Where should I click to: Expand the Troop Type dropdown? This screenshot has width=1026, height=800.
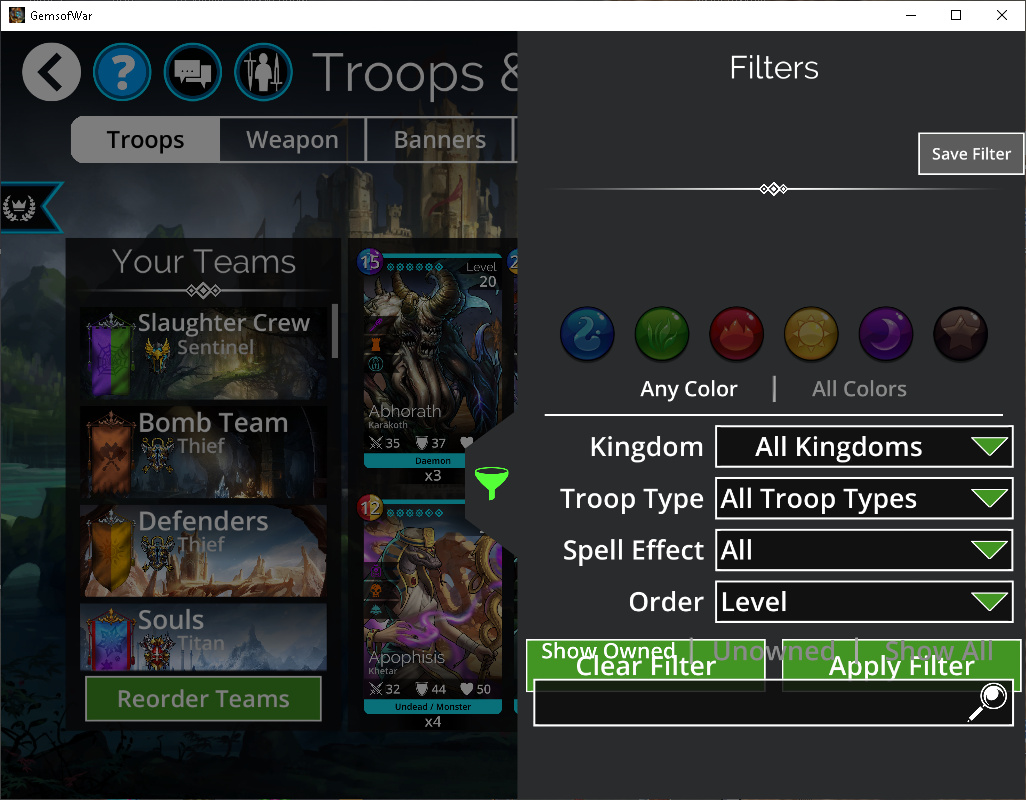point(864,498)
